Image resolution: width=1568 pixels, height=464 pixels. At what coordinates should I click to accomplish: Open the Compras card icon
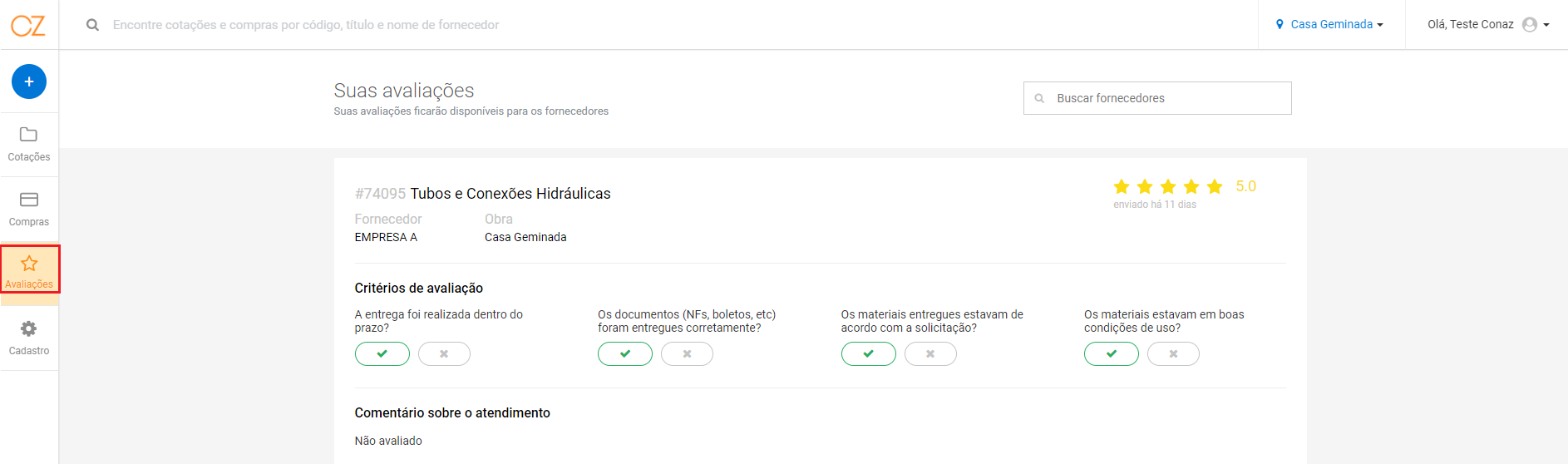[29, 200]
